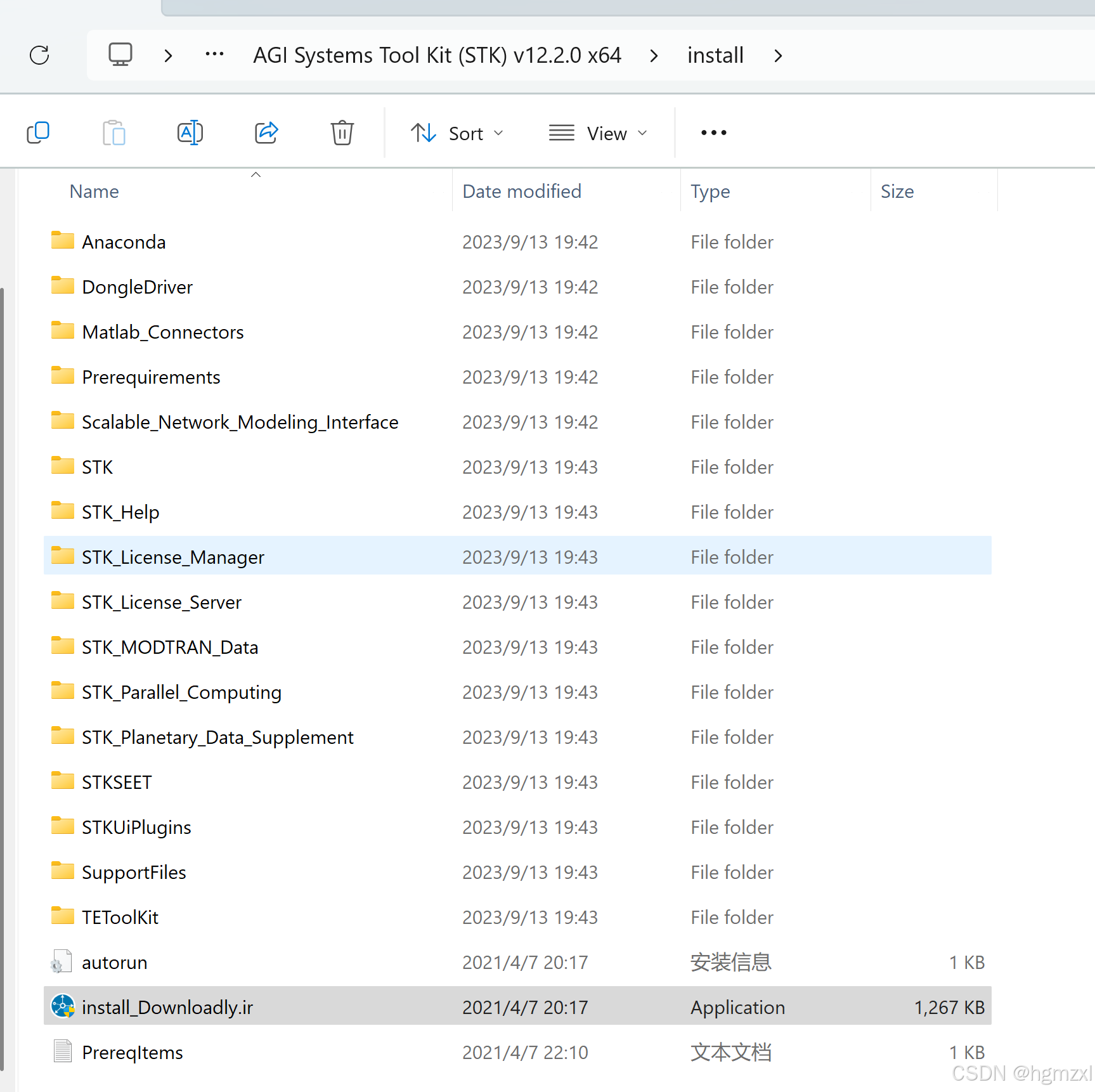The width and height of the screenshot is (1095, 1092).
Task: Select the DongleDriver folder
Action: (x=517, y=287)
